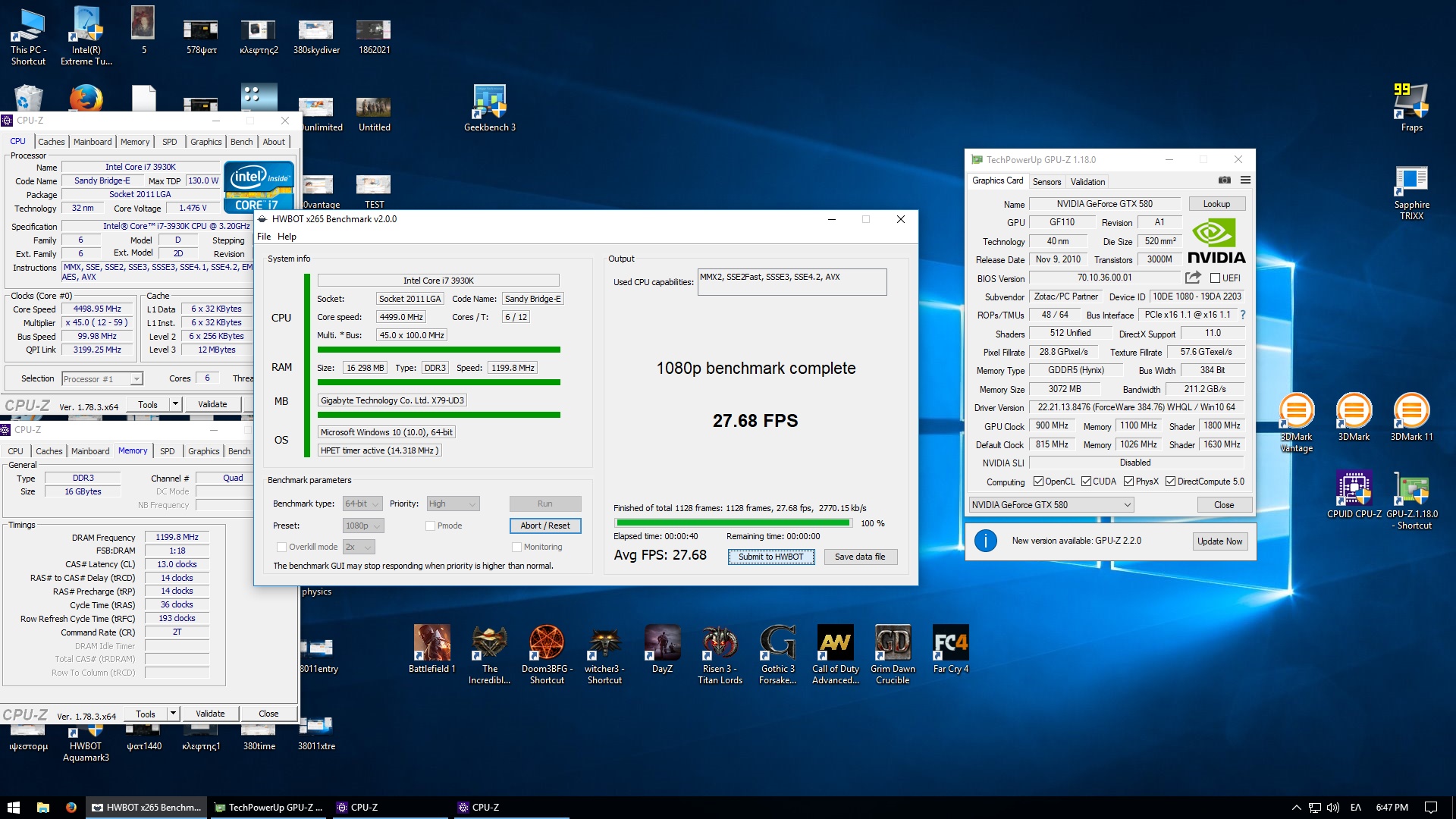Click the Used CPU capabilities text box

tap(792, 282)
